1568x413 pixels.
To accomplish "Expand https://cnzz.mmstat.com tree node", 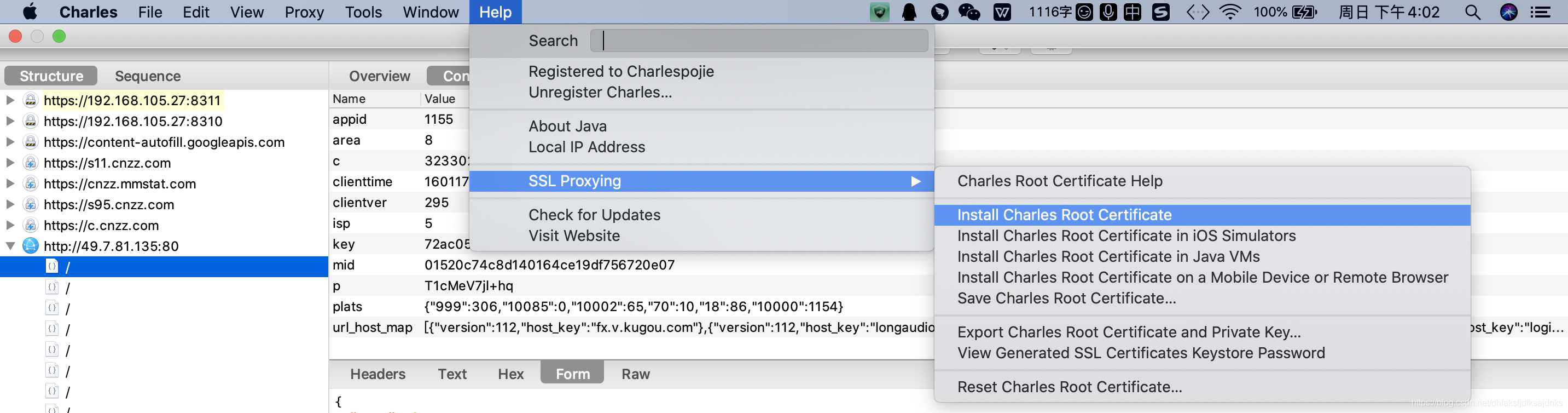I will coord(10,183).
